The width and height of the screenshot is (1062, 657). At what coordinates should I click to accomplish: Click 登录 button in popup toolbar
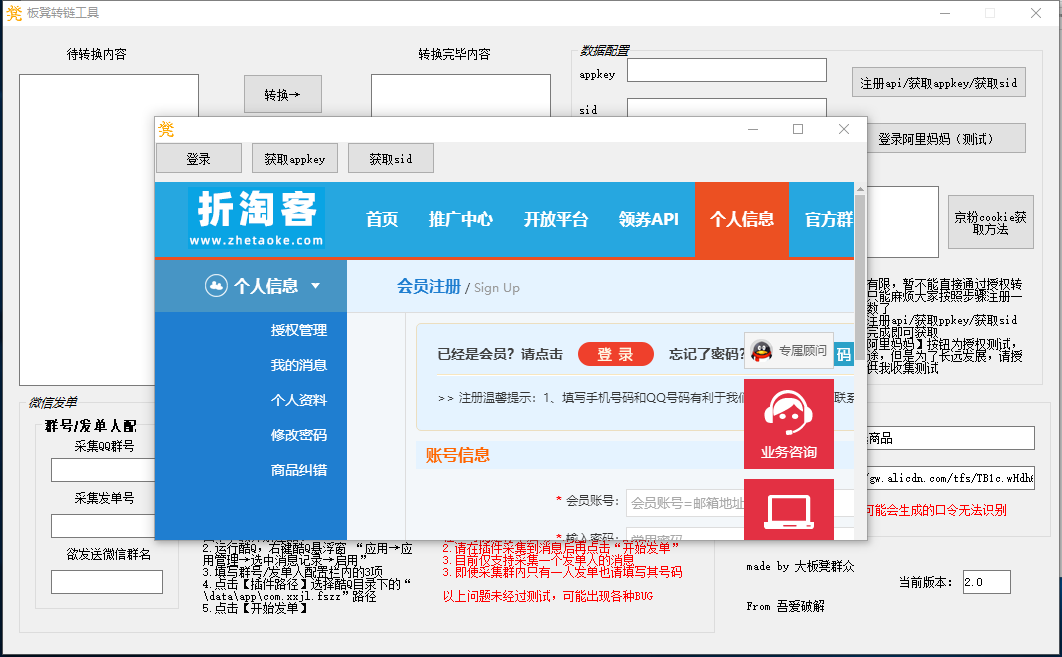pos(198,158)
